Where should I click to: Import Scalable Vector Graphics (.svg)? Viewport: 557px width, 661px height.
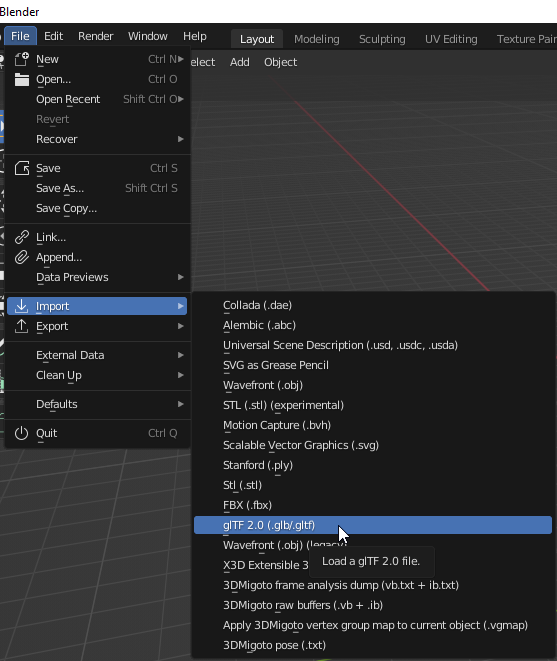point(373,445)
